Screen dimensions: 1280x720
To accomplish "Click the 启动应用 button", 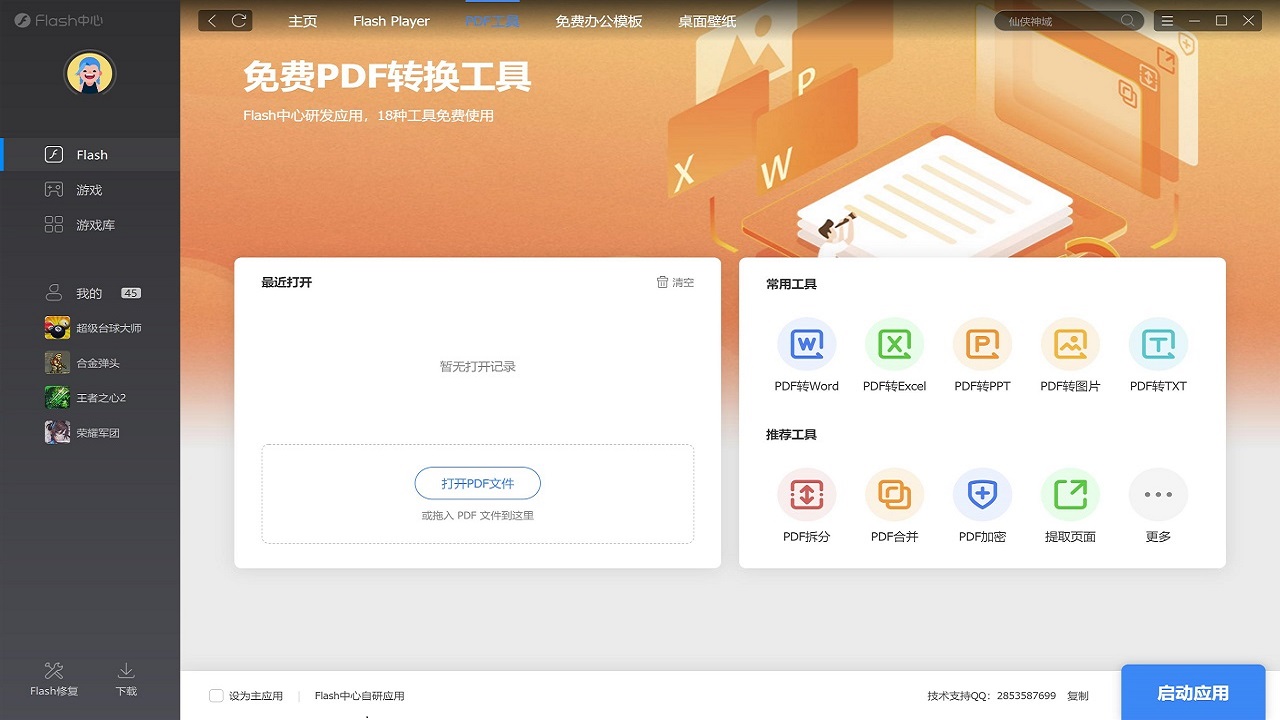I will (1194, 691).
